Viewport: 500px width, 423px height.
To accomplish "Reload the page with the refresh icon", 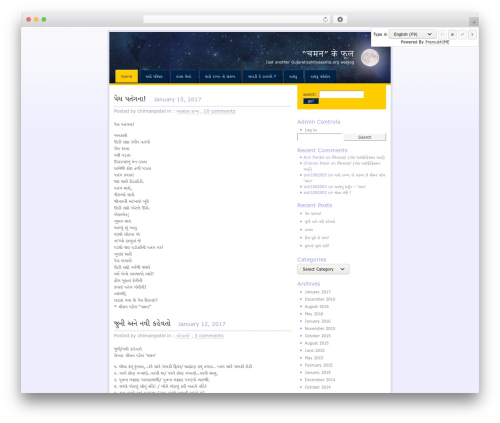I will (x=325, y=19).
